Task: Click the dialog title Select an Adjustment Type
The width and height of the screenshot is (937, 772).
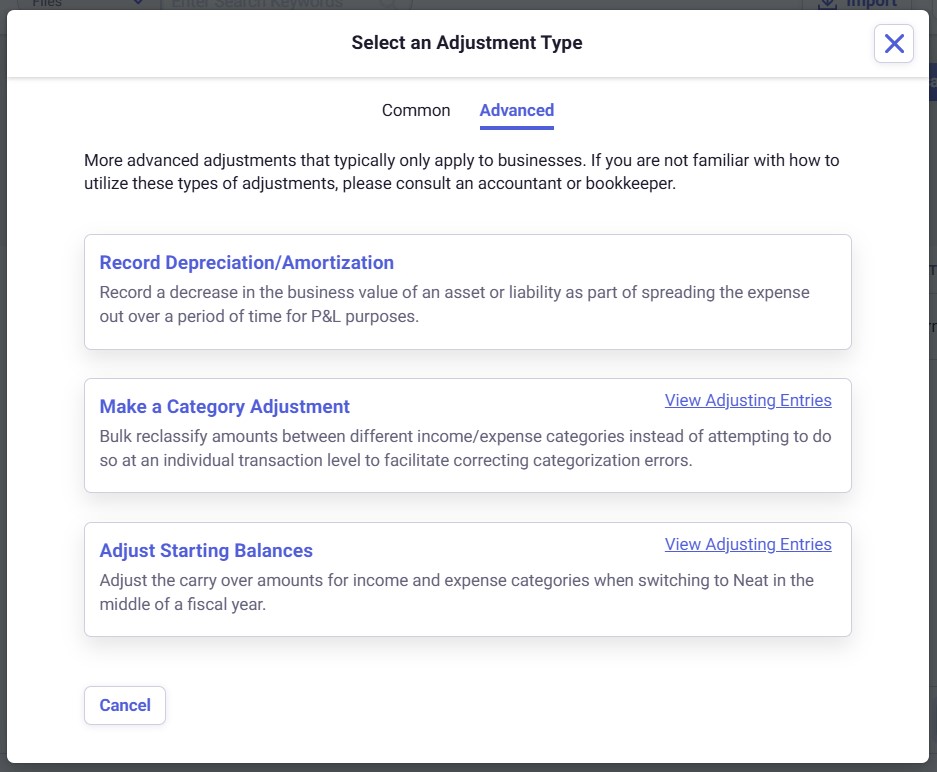Action: [466, 43]
